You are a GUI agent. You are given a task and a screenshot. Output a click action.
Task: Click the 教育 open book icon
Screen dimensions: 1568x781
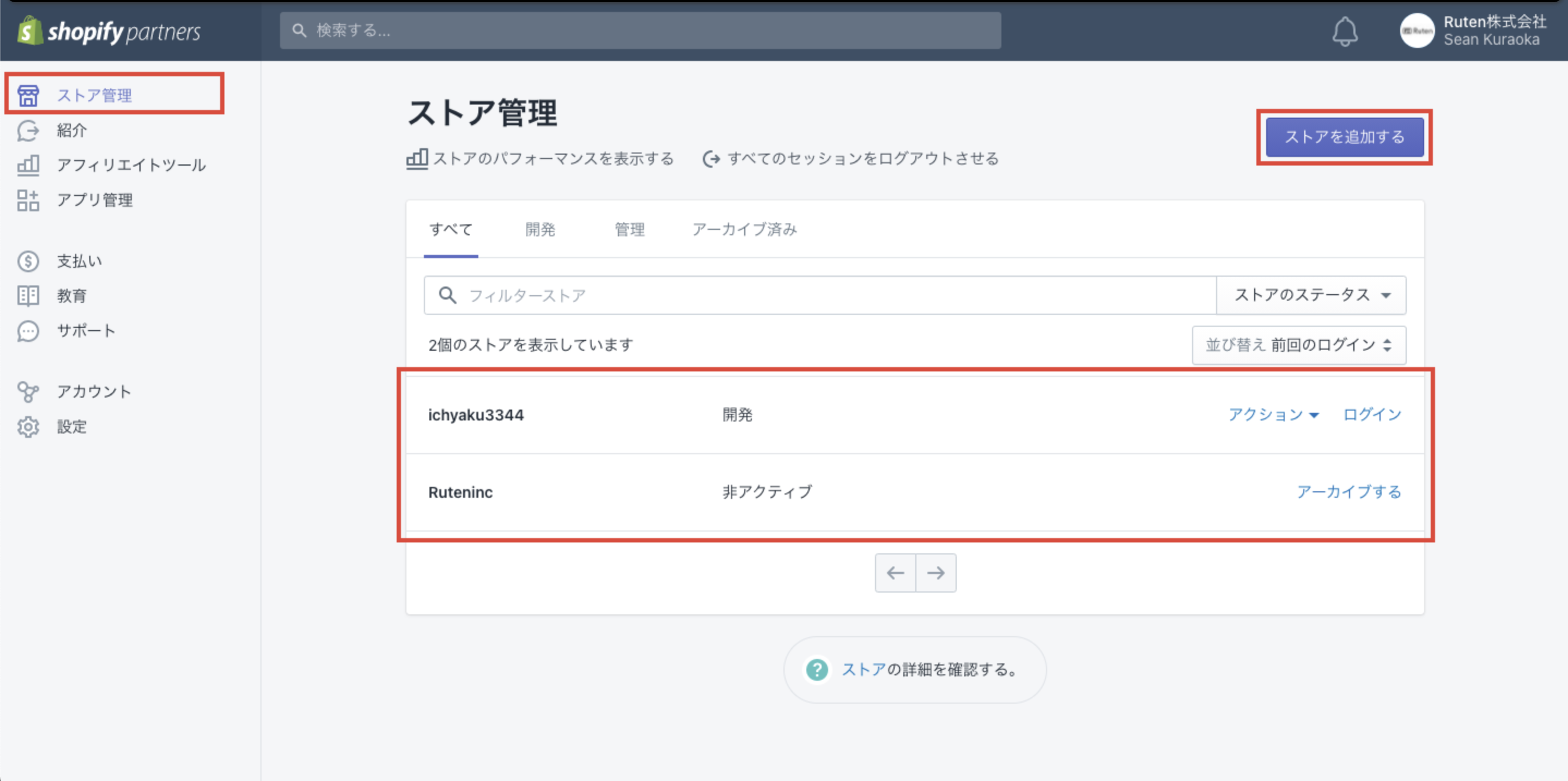(x=28, y=296)
